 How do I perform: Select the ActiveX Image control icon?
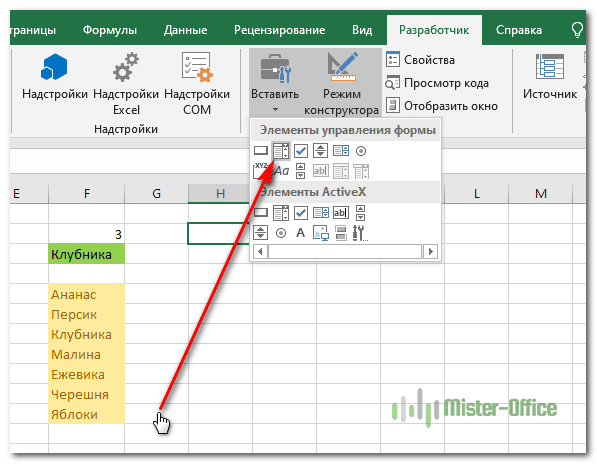tap(321, 233)
